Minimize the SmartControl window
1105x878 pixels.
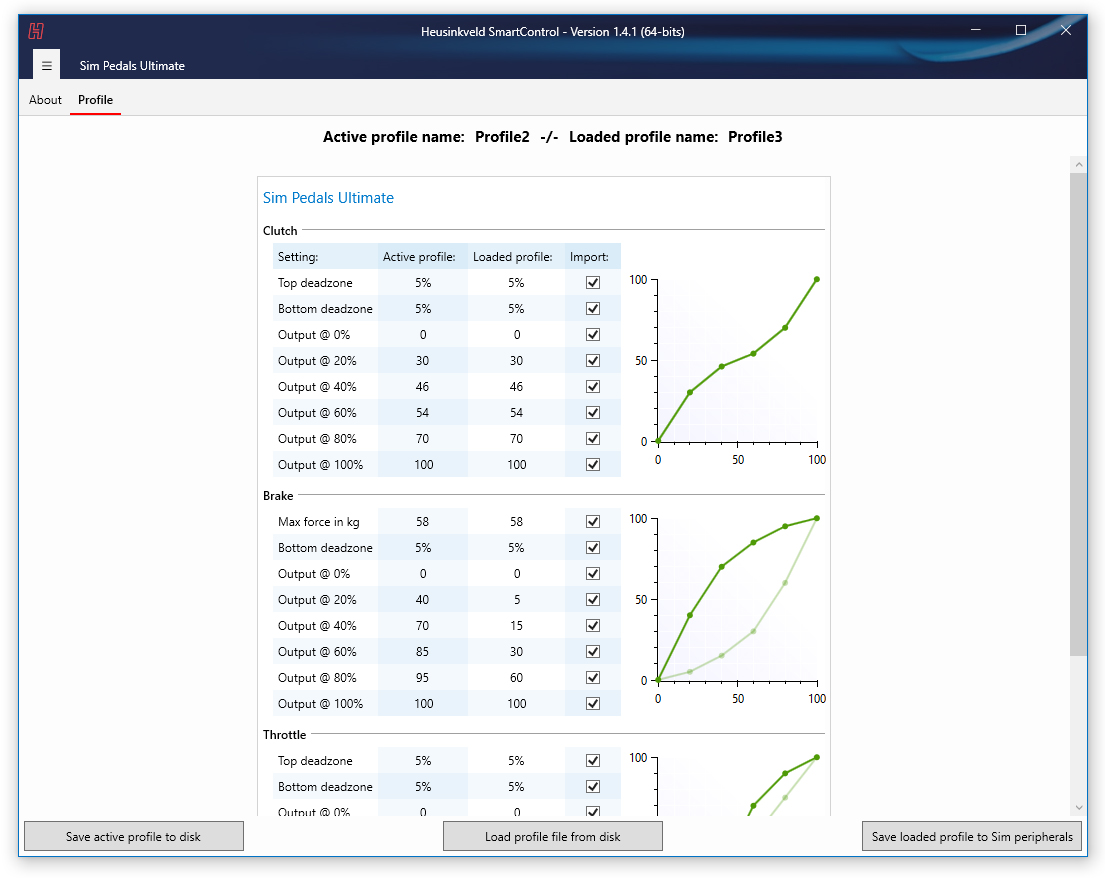pyautogui.click(x=976, y=30)
